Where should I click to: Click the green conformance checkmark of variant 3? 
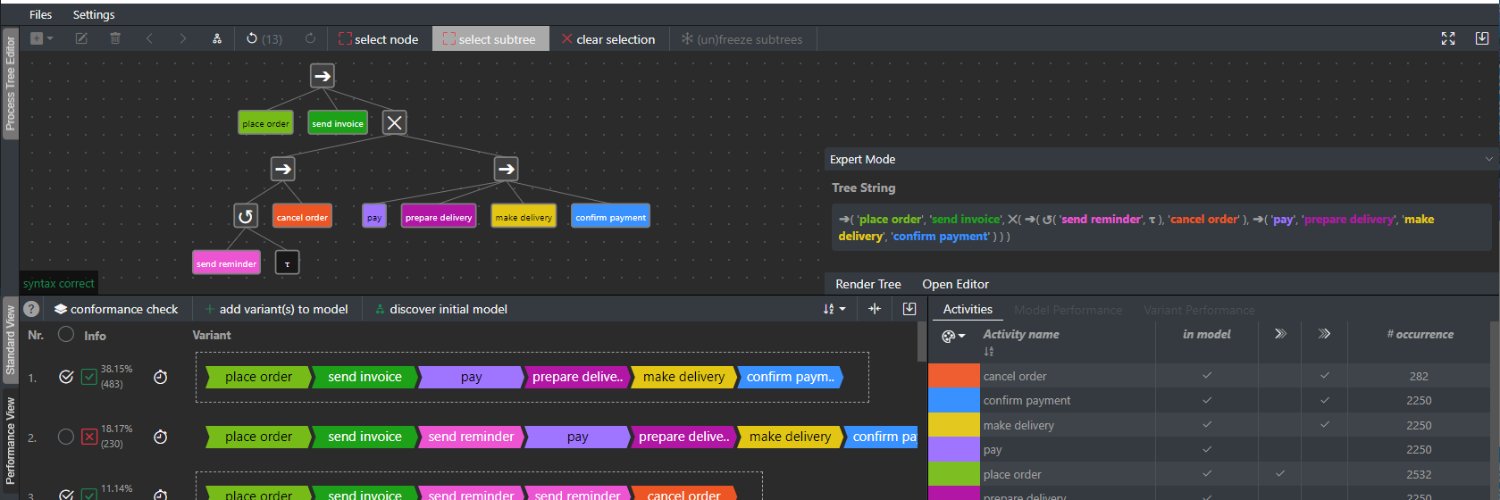tap(89, 495)
